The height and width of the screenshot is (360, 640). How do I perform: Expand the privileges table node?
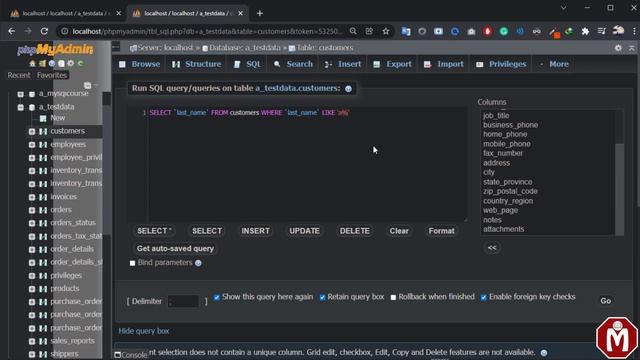[x=32, y=276]
